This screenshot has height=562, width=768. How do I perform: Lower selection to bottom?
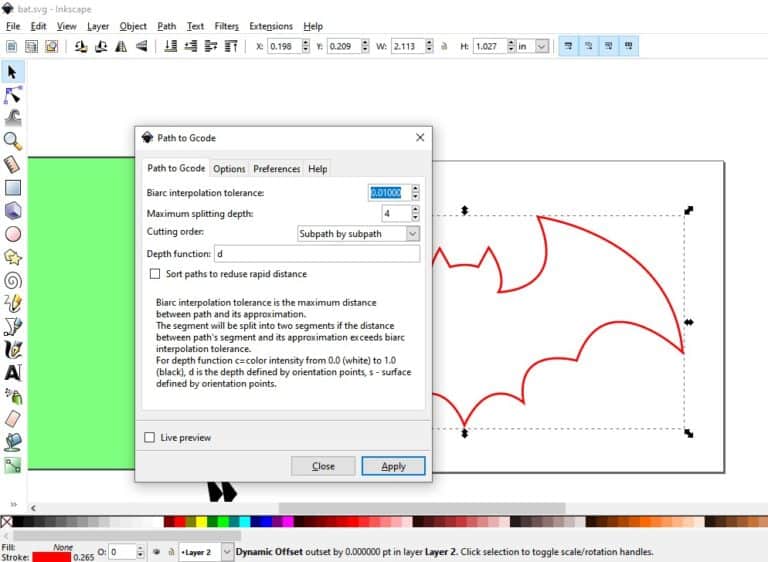click(170, 47)
